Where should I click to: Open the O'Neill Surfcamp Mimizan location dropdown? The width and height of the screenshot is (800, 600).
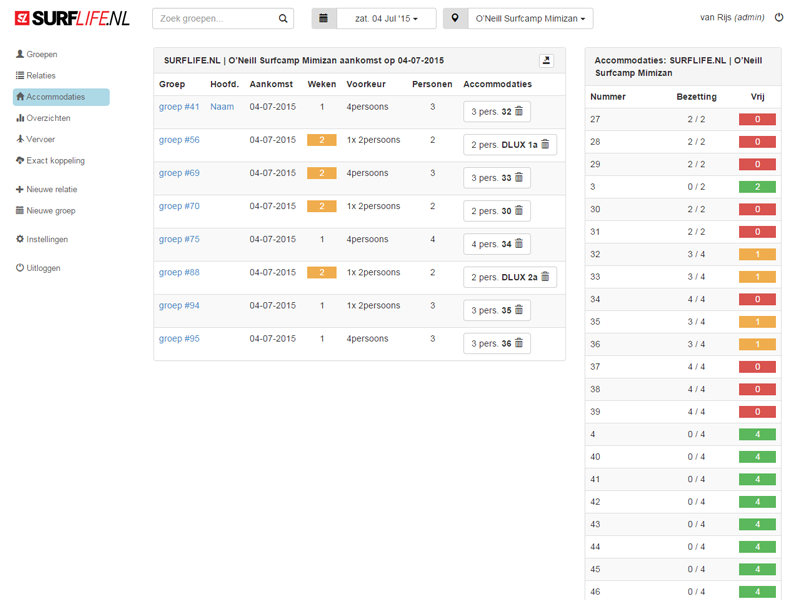click(x=531, y=18)
